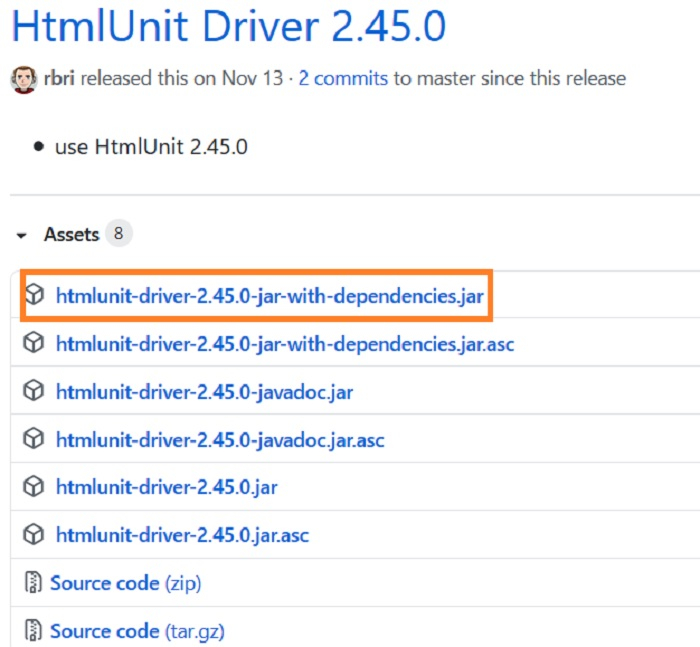700x647 pixels.
Task: Open the rbri user profile link
Action: click(x=59, y=78)
